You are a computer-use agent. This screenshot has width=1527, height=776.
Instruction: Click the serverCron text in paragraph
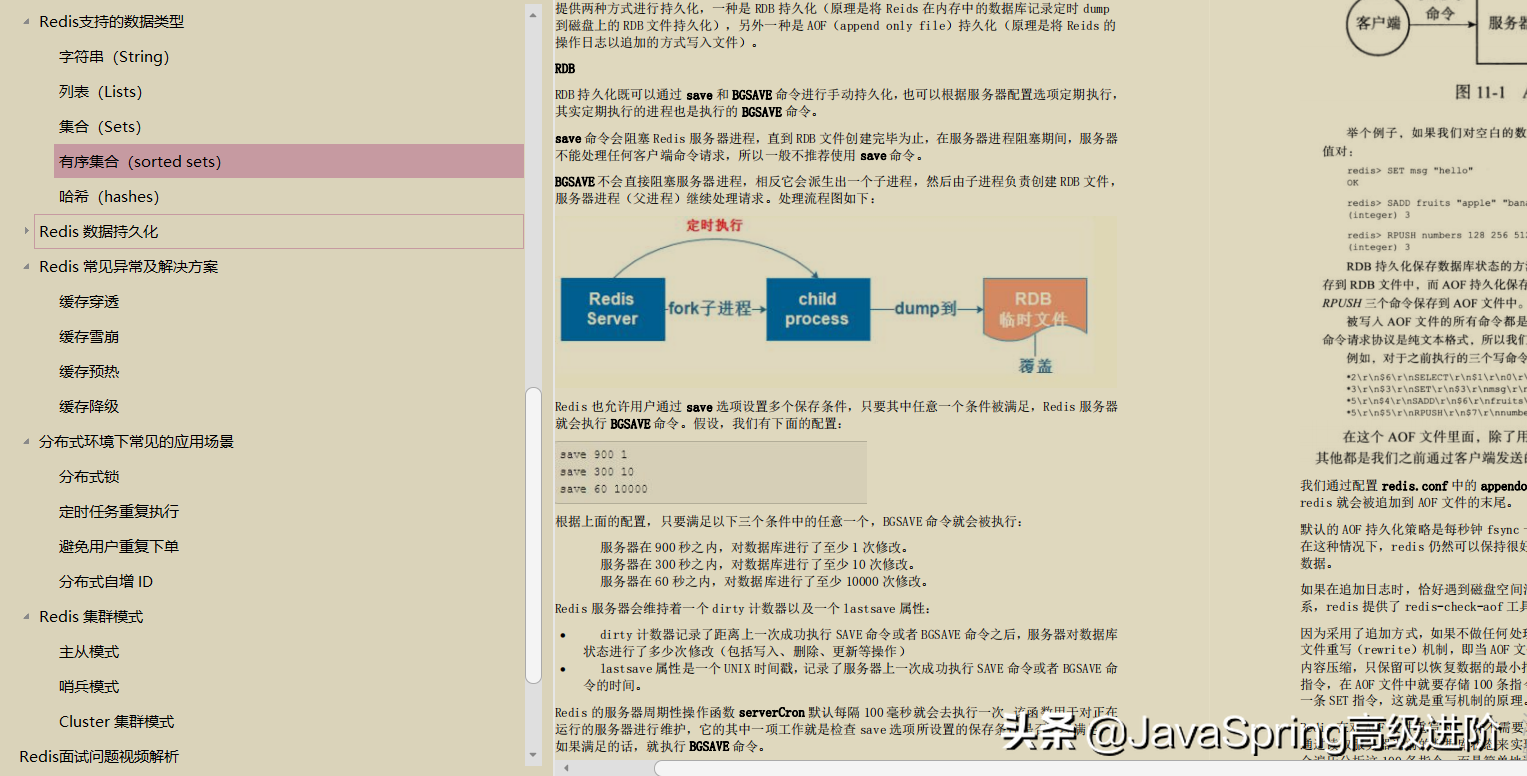point(772,713)
